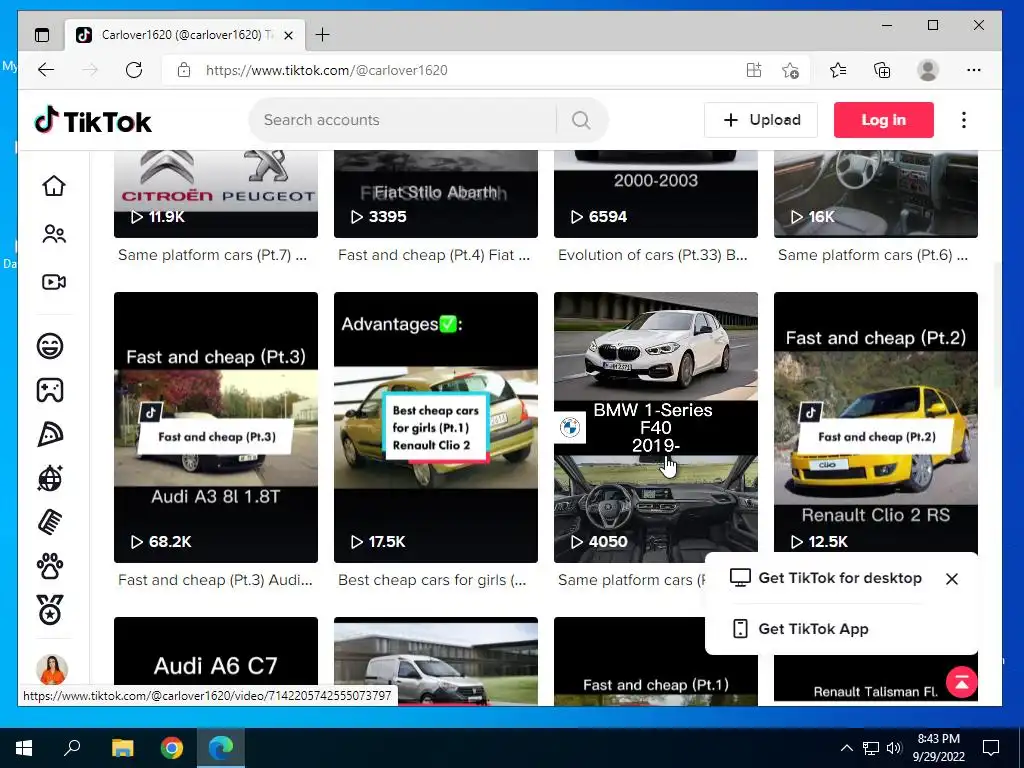The height and width of the screenshot is (768, 1024).
Task: Open Windows taskbar search
Action: [x=72, y=748]
